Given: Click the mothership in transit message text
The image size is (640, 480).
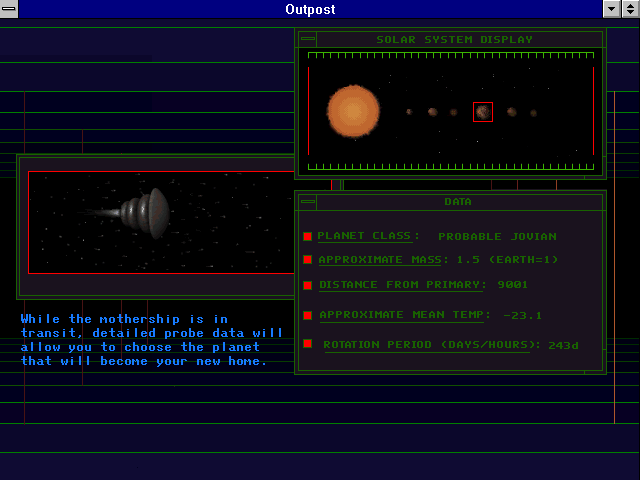Looking at the screenshot, I should point(151,340).
